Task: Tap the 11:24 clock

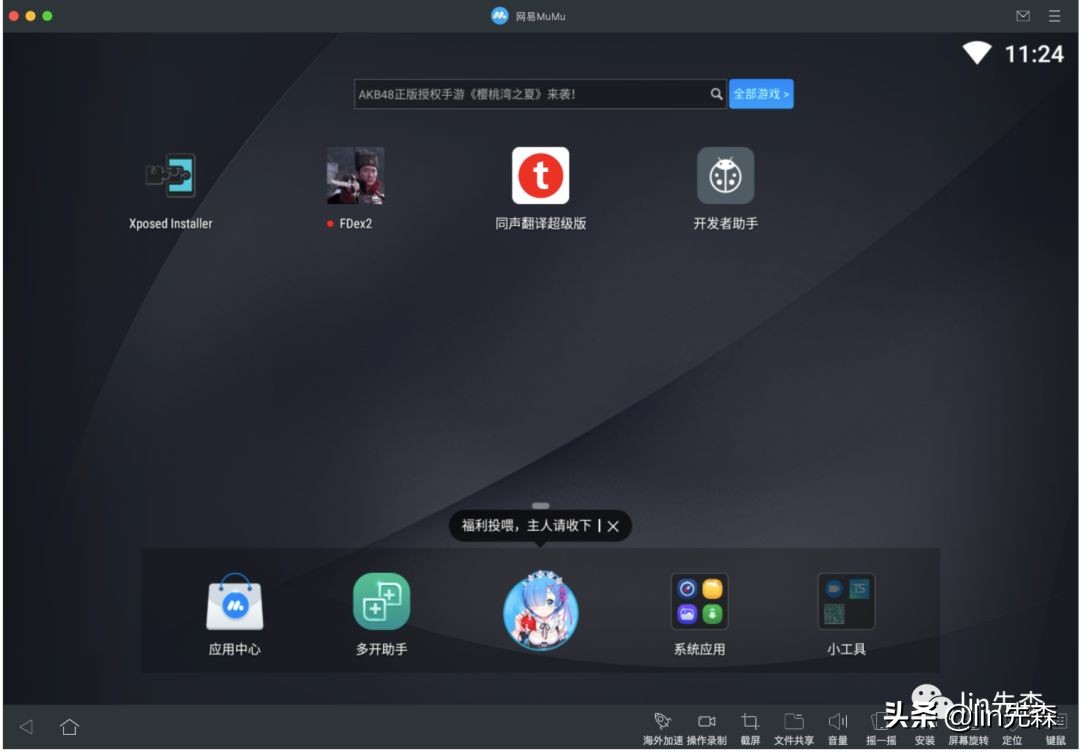Action: 1034,54
